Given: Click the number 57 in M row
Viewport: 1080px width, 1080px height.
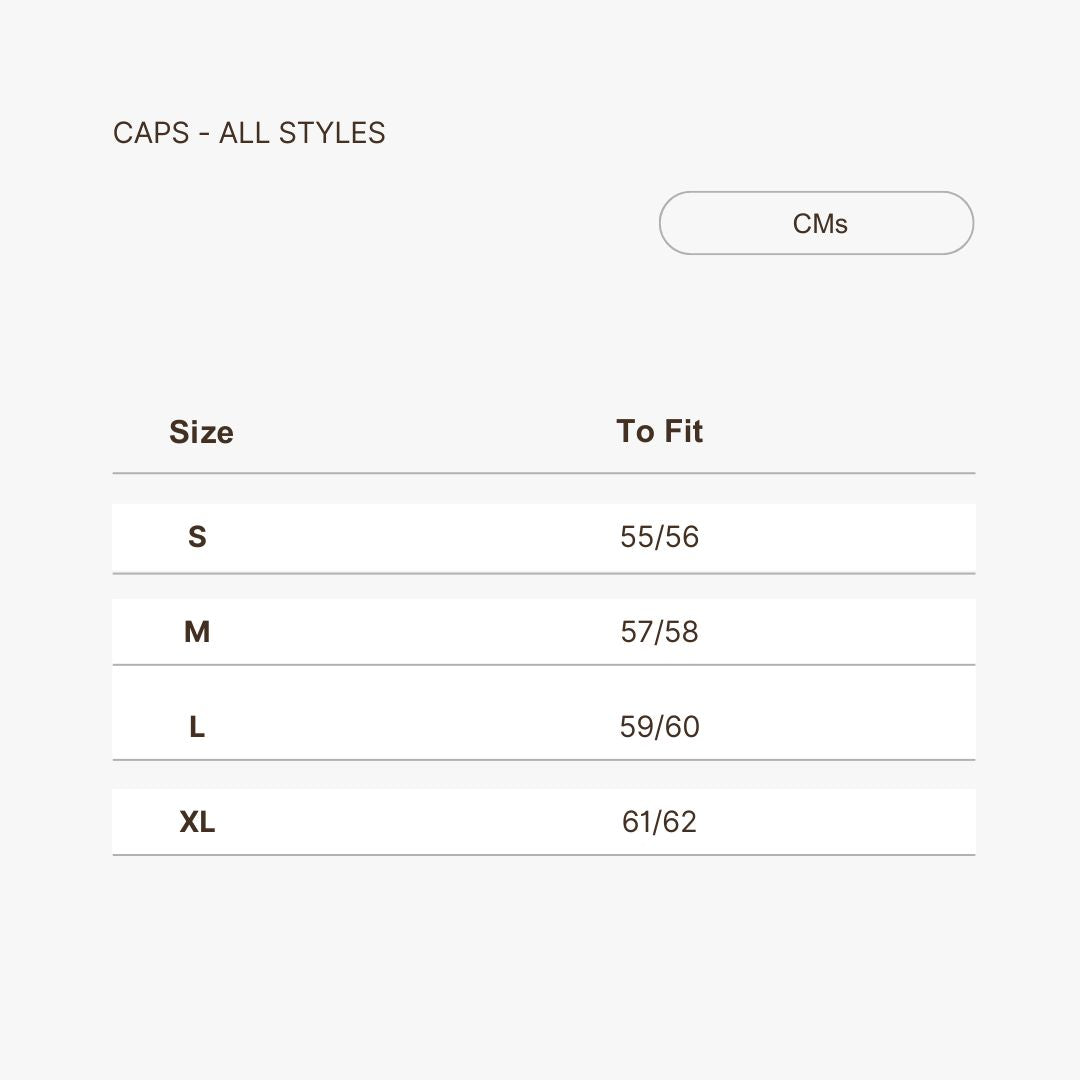Looking at the screenshot, I should [636, 632].
